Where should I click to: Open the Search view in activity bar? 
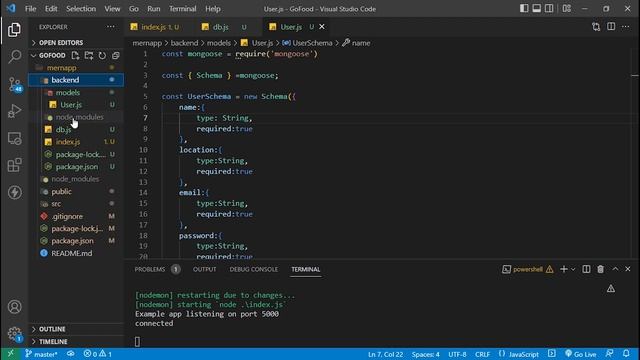click(14, 56)
